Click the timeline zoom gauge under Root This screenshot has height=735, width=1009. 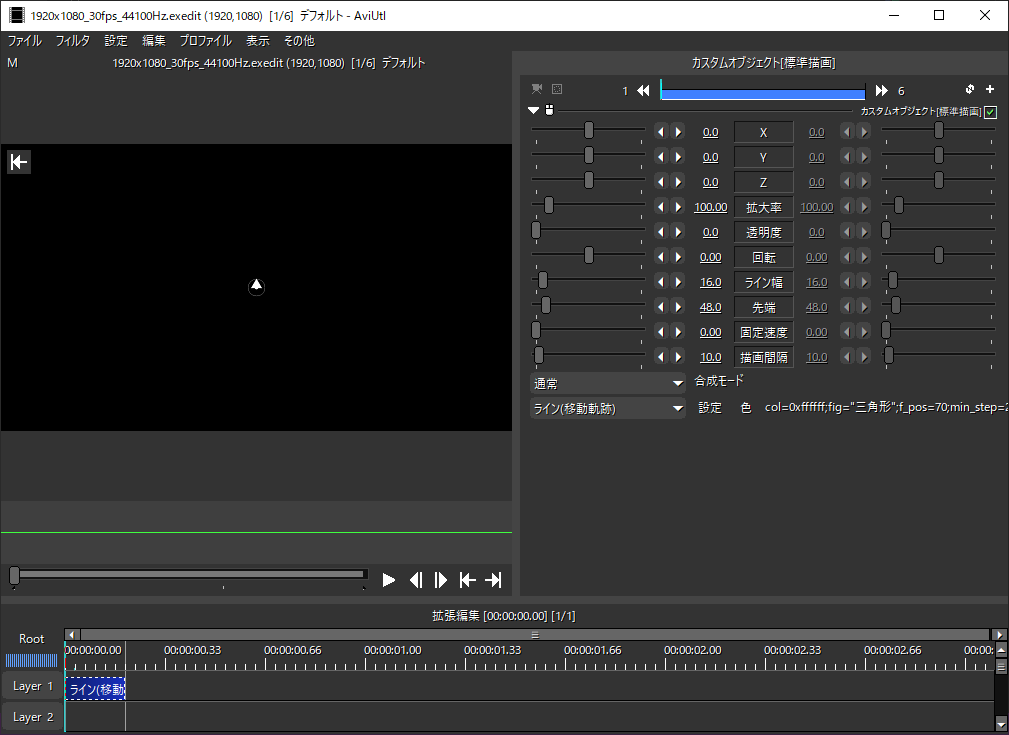pos(32,660)
